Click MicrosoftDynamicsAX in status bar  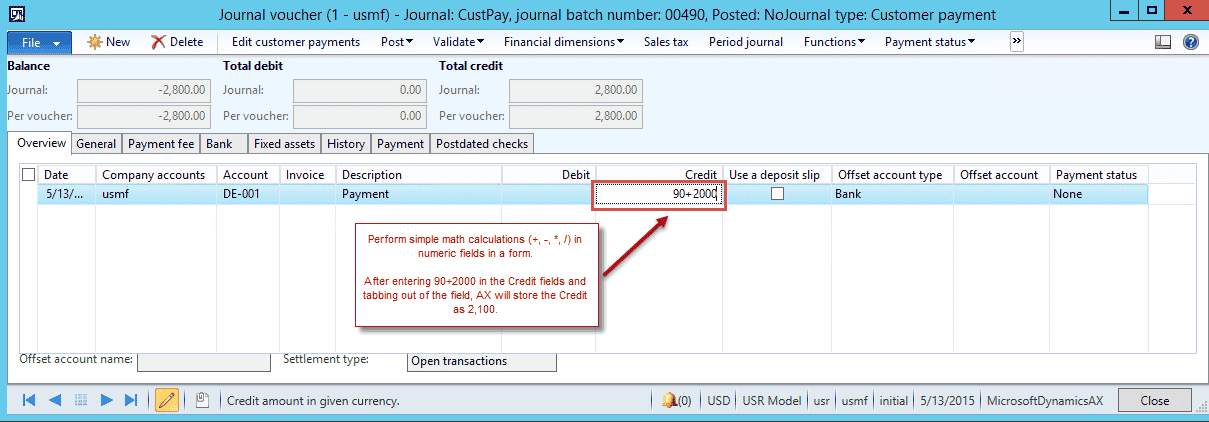(1045, 400)
